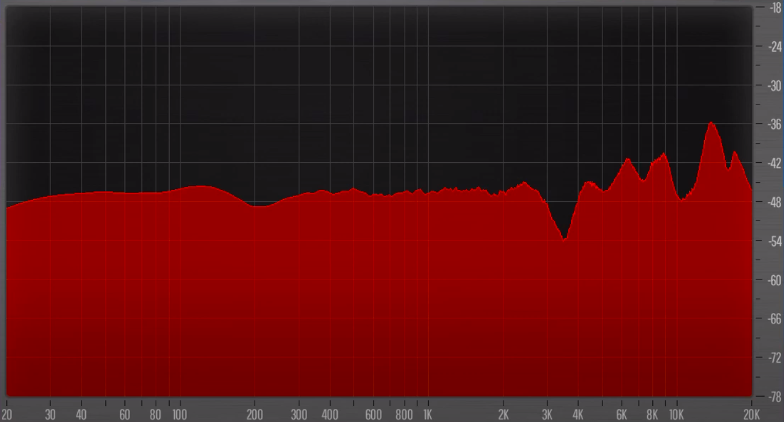784x422 pixels.
Task: Select the 20K label on frequency axis
Action: click(x=753, y=414)
